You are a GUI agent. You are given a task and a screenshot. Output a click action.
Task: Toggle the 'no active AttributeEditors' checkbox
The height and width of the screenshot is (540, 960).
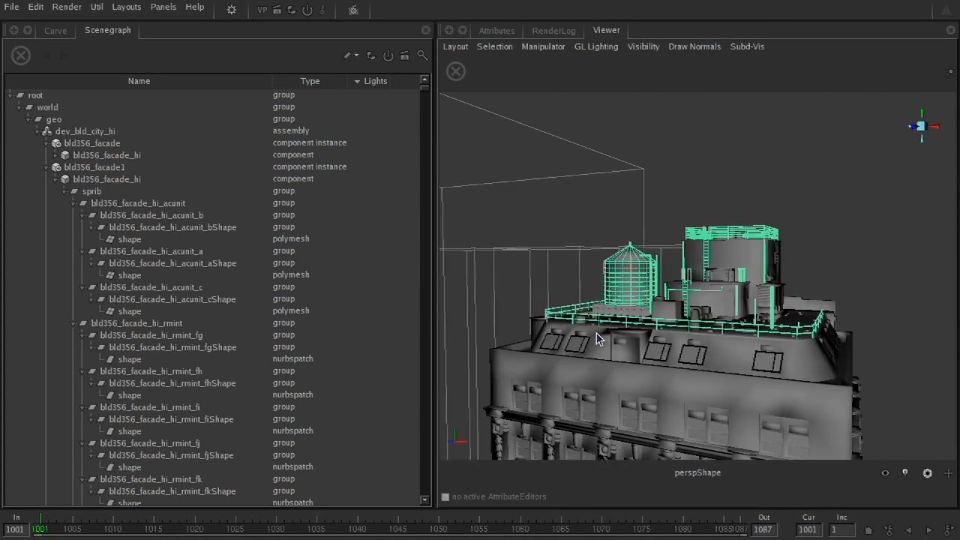(446, 497)
